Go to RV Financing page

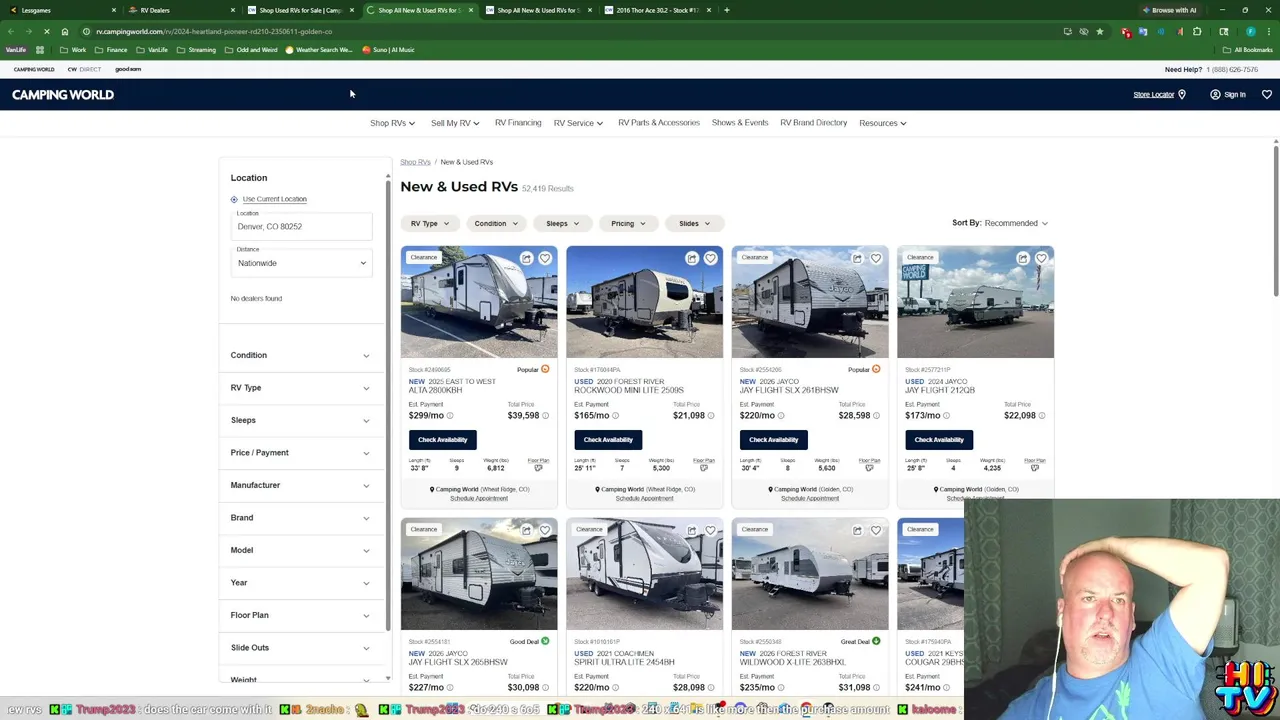click(x=518, y=123)
